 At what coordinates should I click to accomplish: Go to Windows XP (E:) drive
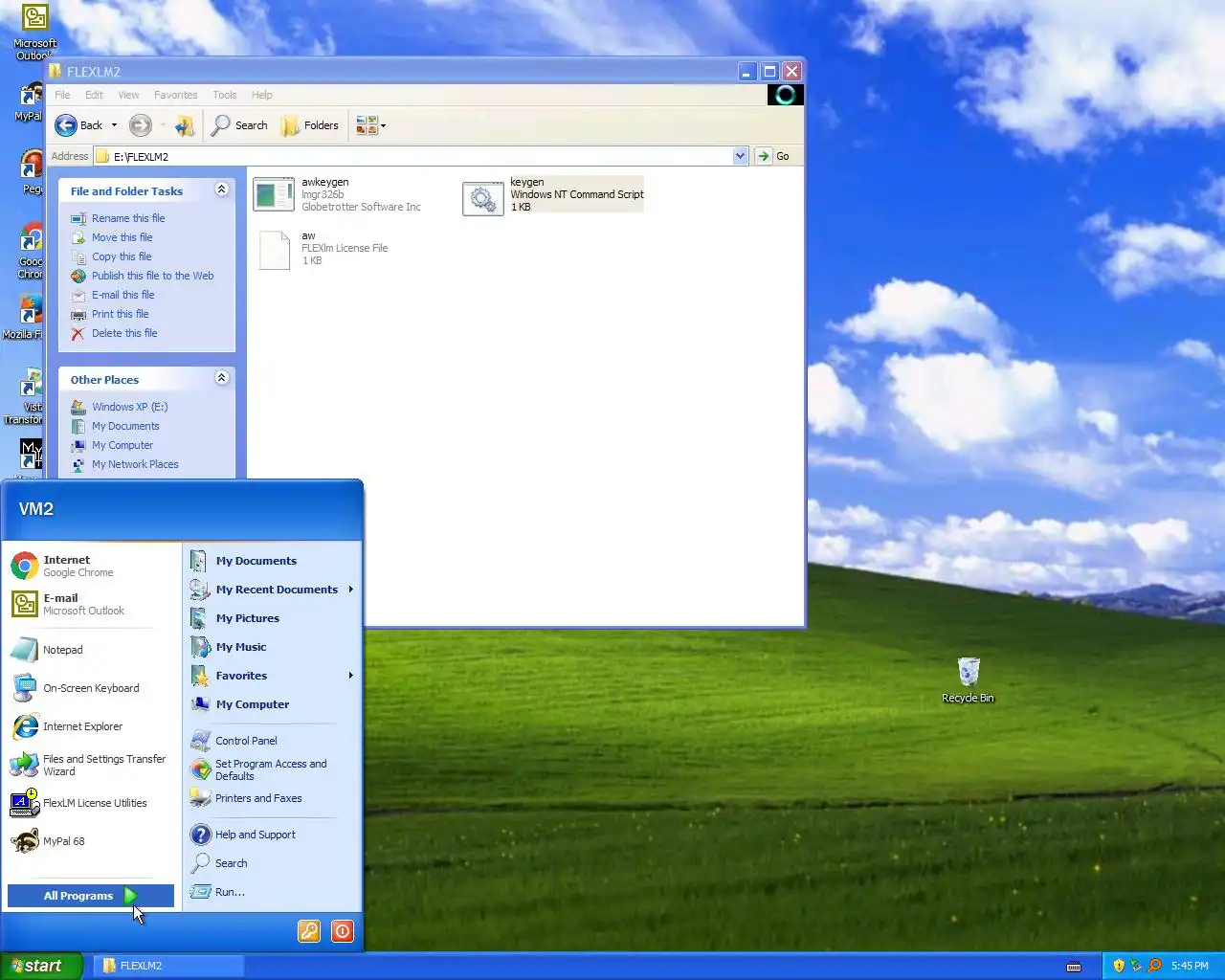click(x=129, y=407)
